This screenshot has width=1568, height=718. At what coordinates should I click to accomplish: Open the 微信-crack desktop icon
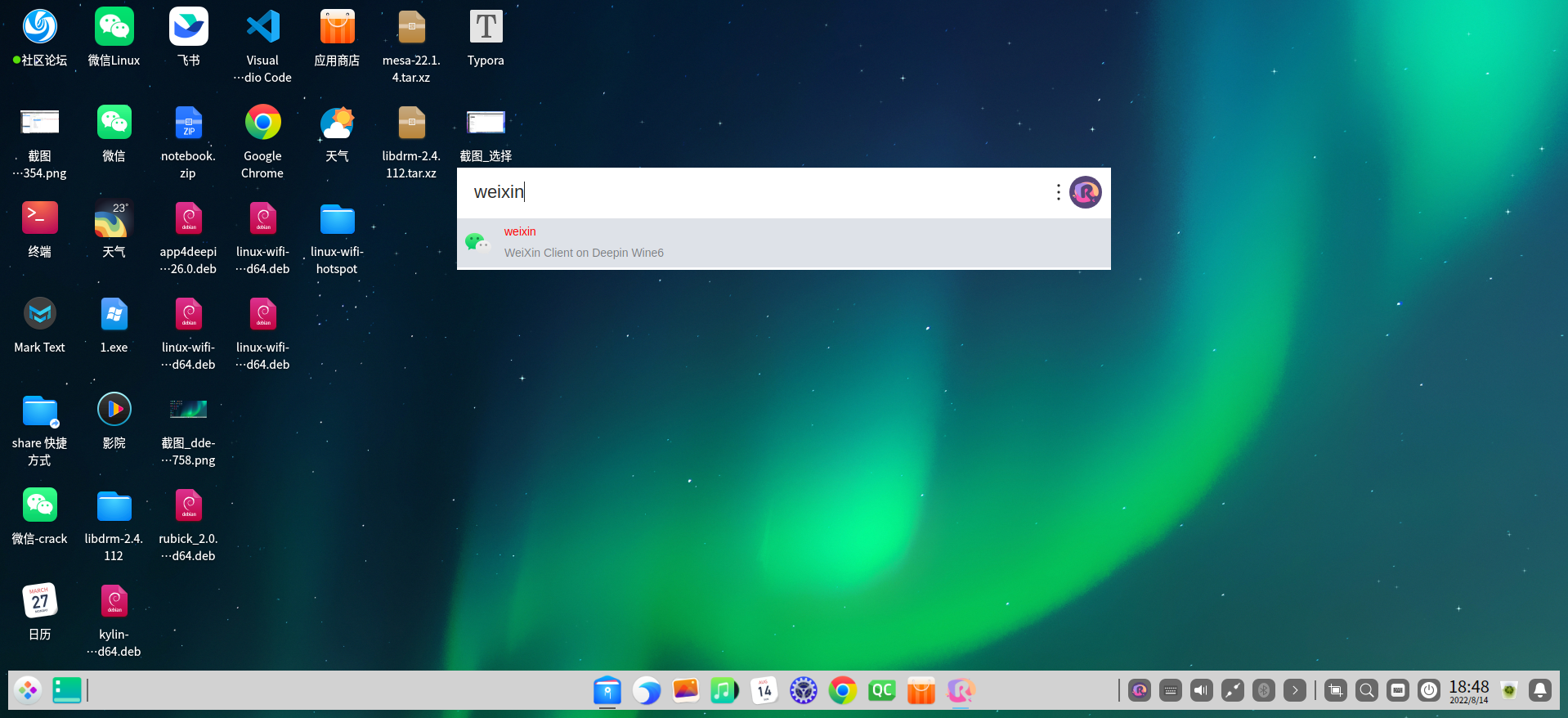tap(40, 516)
